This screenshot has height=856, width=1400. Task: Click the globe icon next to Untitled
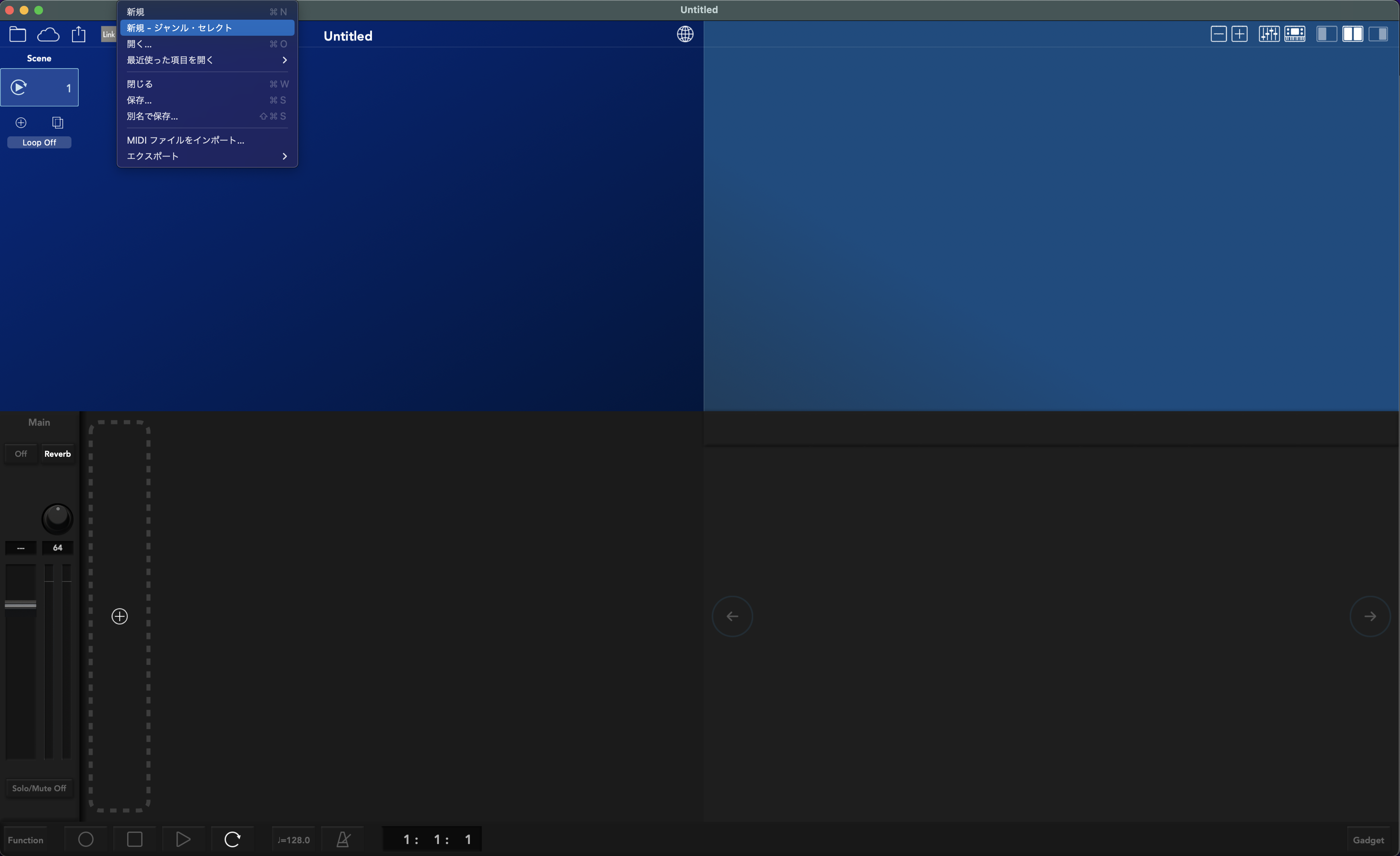click(x=685, y=34)
